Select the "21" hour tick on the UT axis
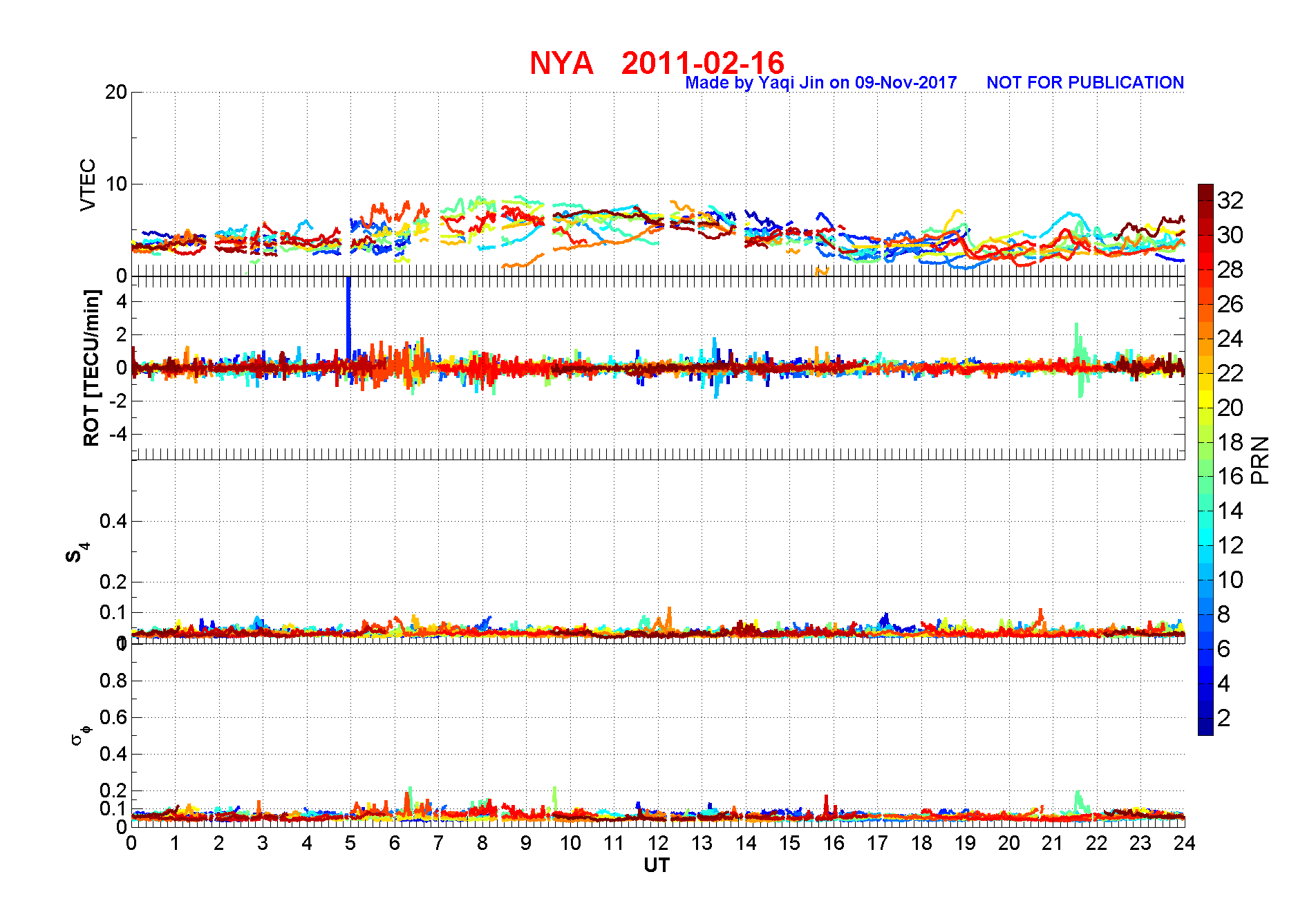The height and width of the screenshot is (919, 1316). 1053,843
